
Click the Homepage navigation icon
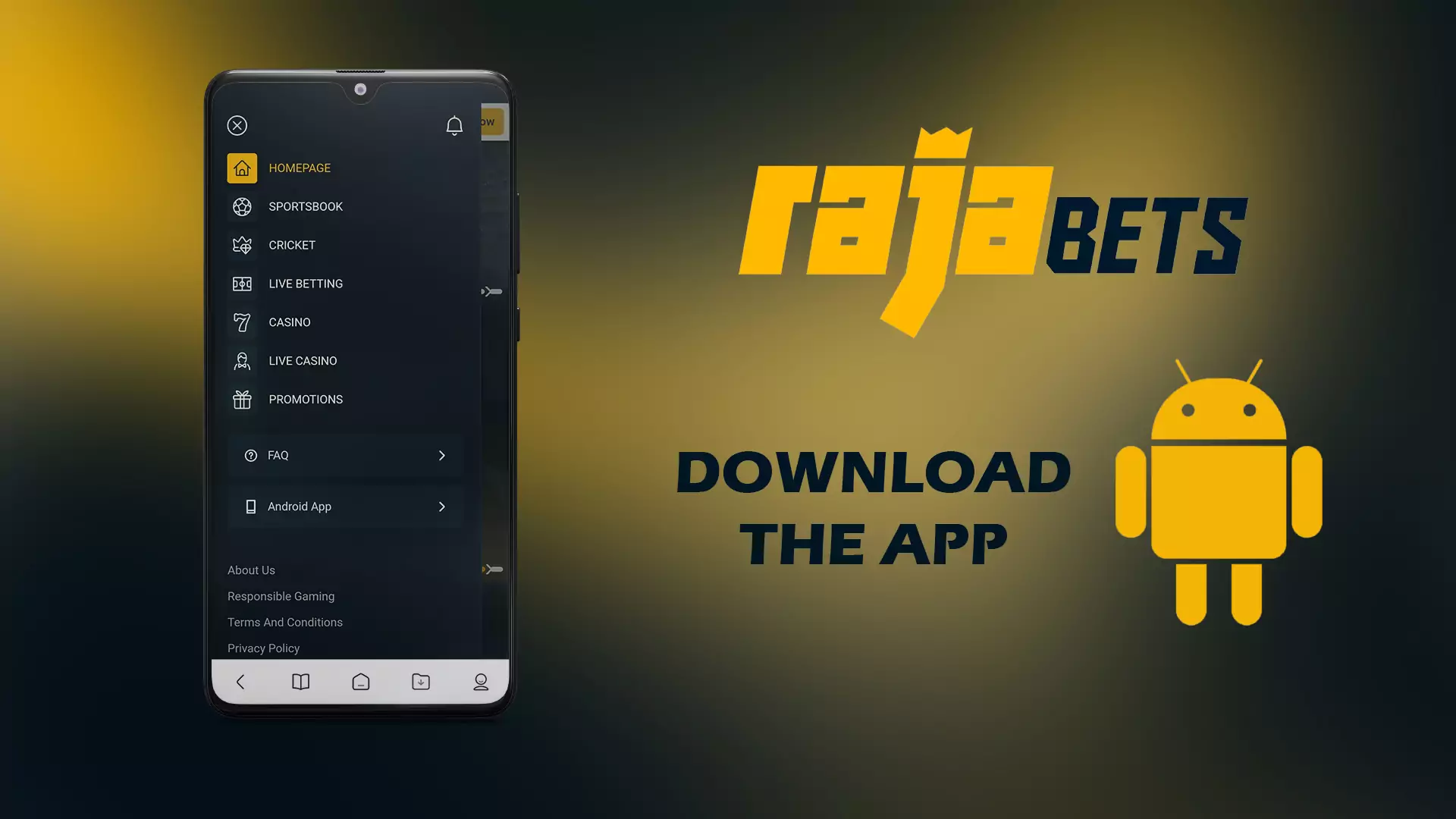(243, 167)
